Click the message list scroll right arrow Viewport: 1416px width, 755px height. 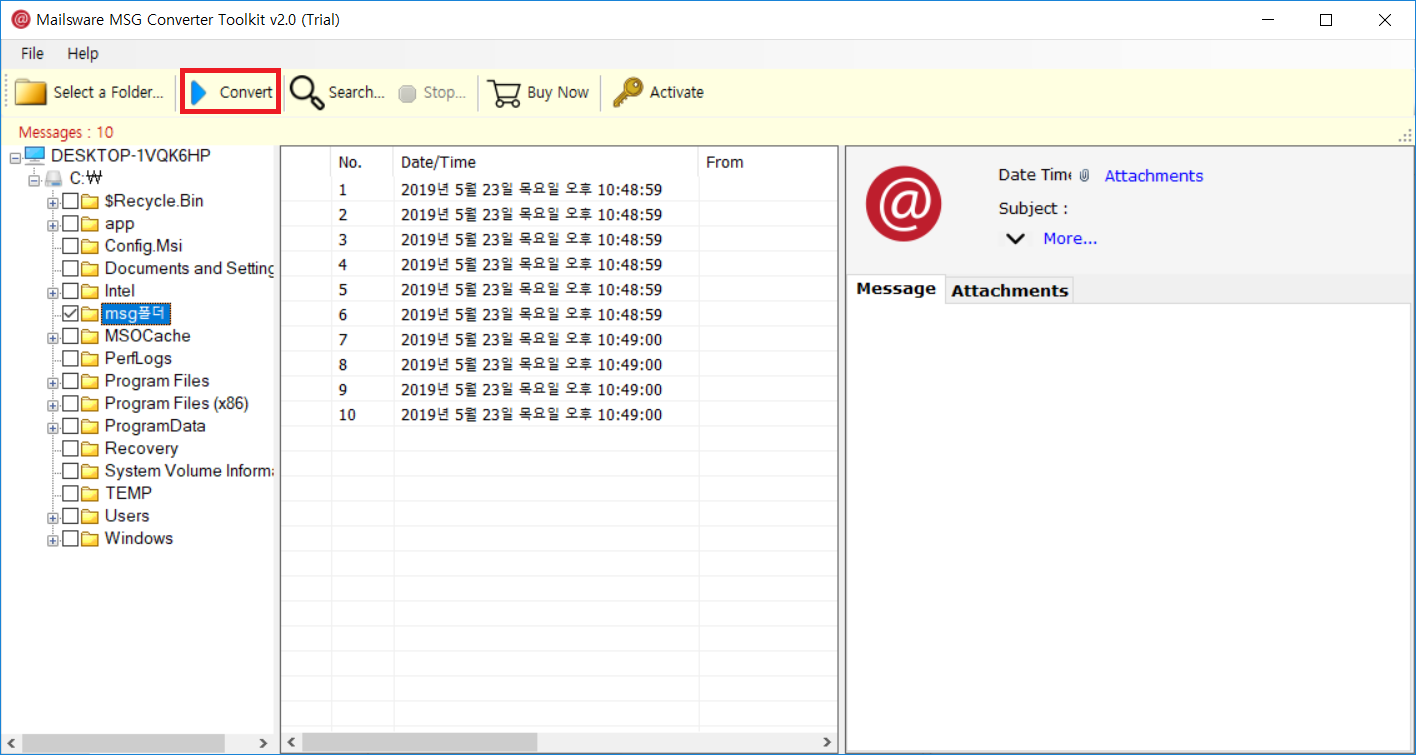click(x=828, y=743)
